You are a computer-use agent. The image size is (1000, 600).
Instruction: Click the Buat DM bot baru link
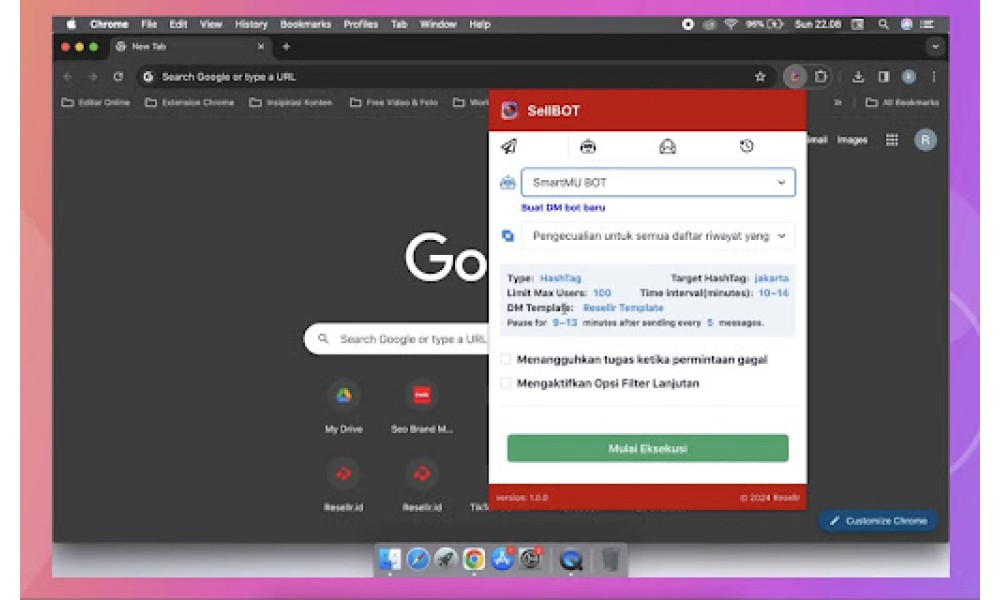[563, 207]
